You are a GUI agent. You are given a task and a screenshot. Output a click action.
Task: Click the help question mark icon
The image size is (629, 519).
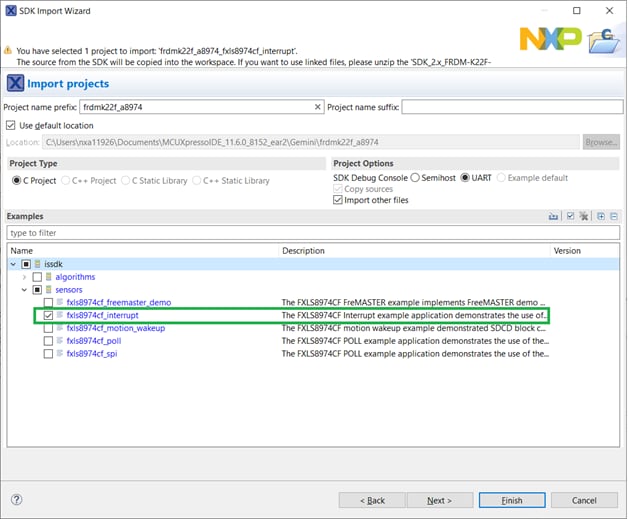16,499
